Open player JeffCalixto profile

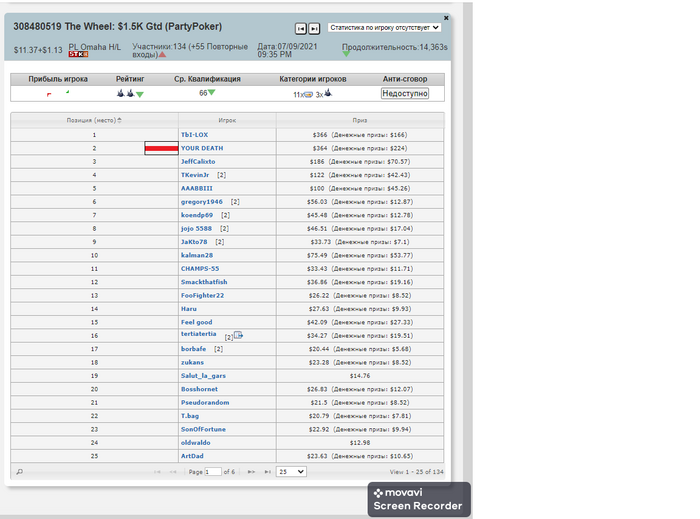(198, 162)
